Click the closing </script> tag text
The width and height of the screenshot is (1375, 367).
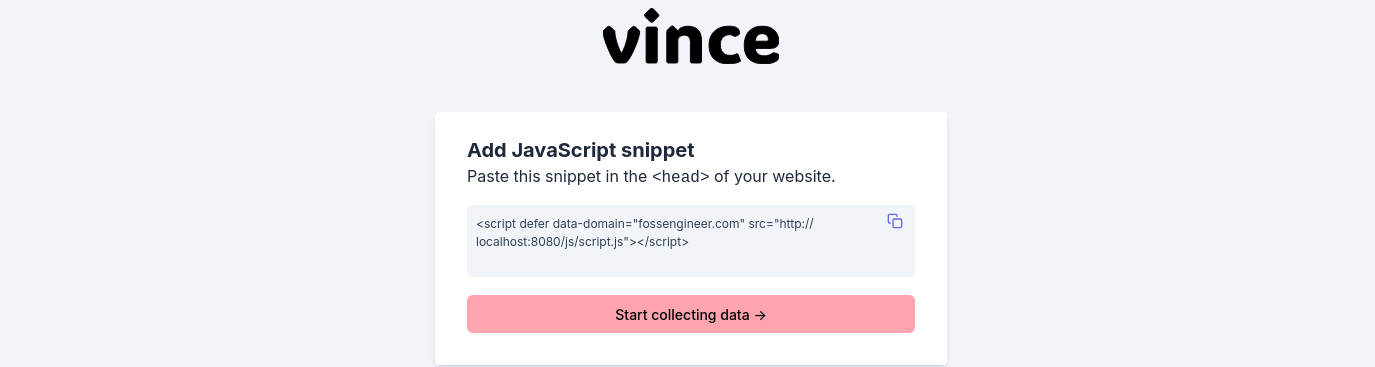click(662, 241)
